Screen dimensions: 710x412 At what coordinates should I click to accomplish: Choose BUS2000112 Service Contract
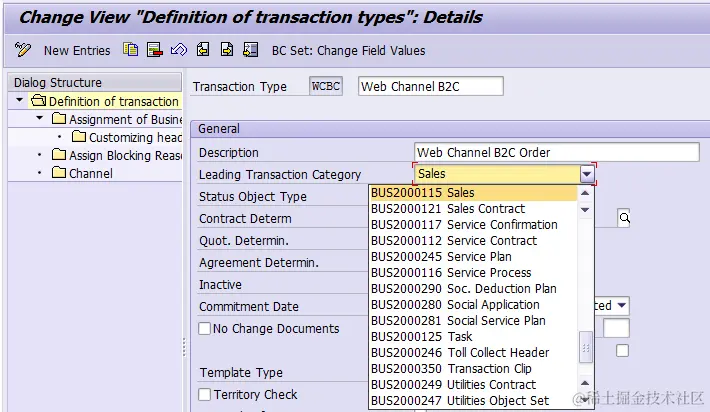click(473, 240)
